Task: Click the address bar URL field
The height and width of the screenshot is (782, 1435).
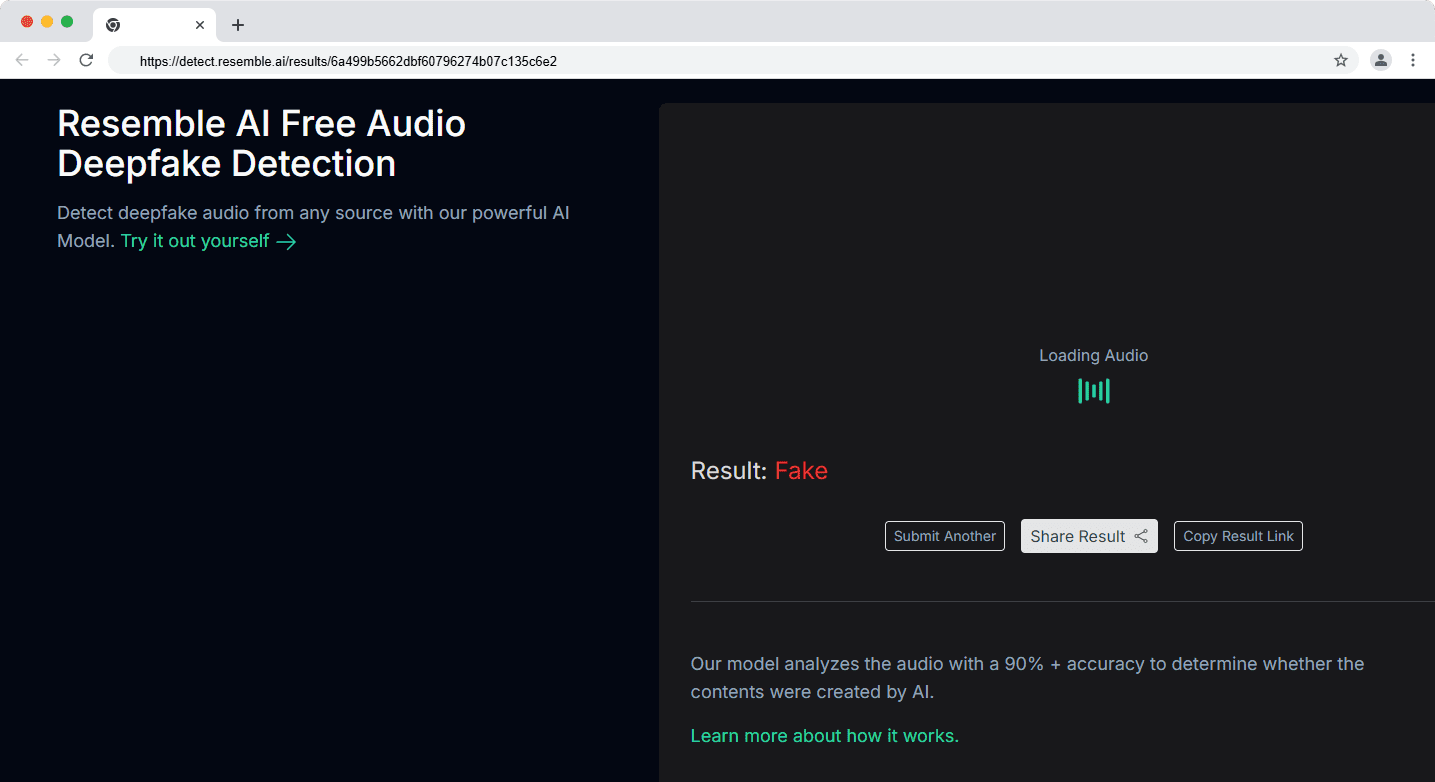Action: (x=700, y=61)
